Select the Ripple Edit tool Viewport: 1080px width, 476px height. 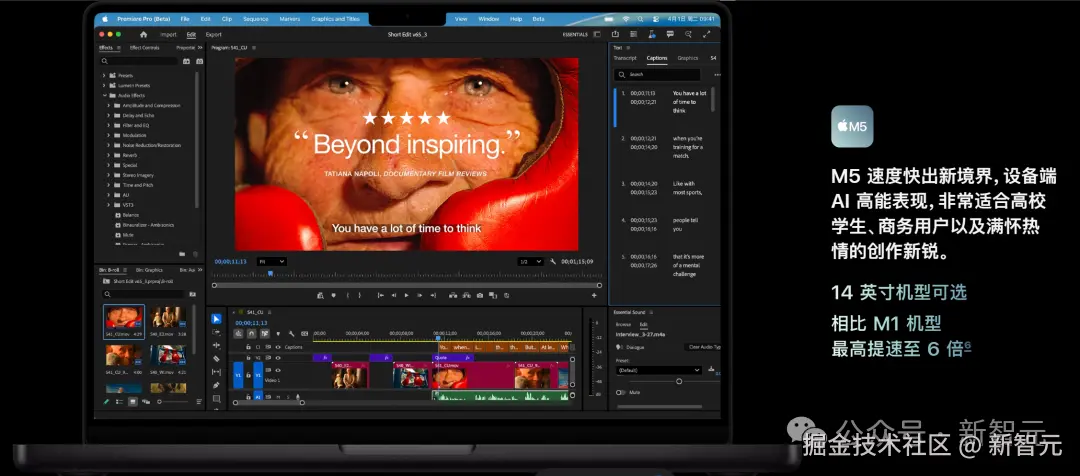(216, 345)
